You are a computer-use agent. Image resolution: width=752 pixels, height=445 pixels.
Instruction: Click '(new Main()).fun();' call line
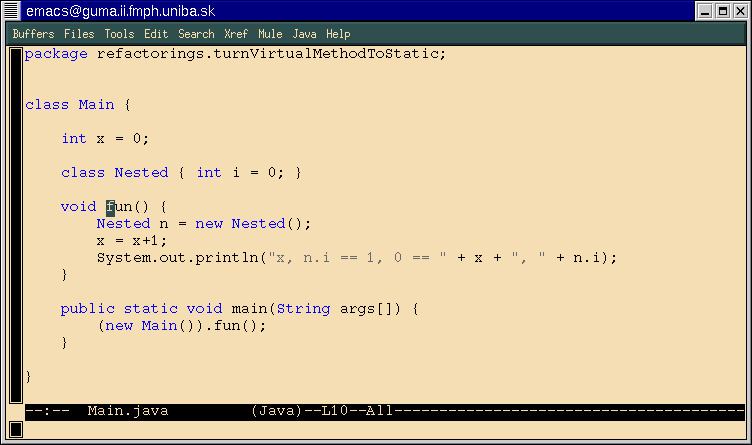coord(182,326)
